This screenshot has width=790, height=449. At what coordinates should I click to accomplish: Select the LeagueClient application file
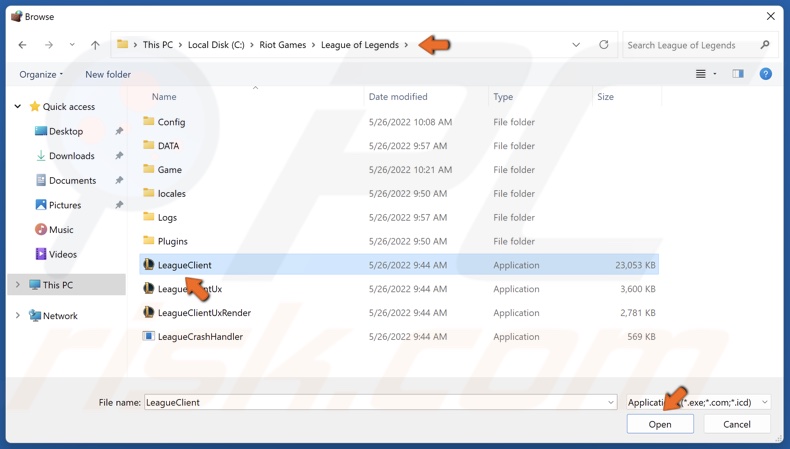pos(399,265)
